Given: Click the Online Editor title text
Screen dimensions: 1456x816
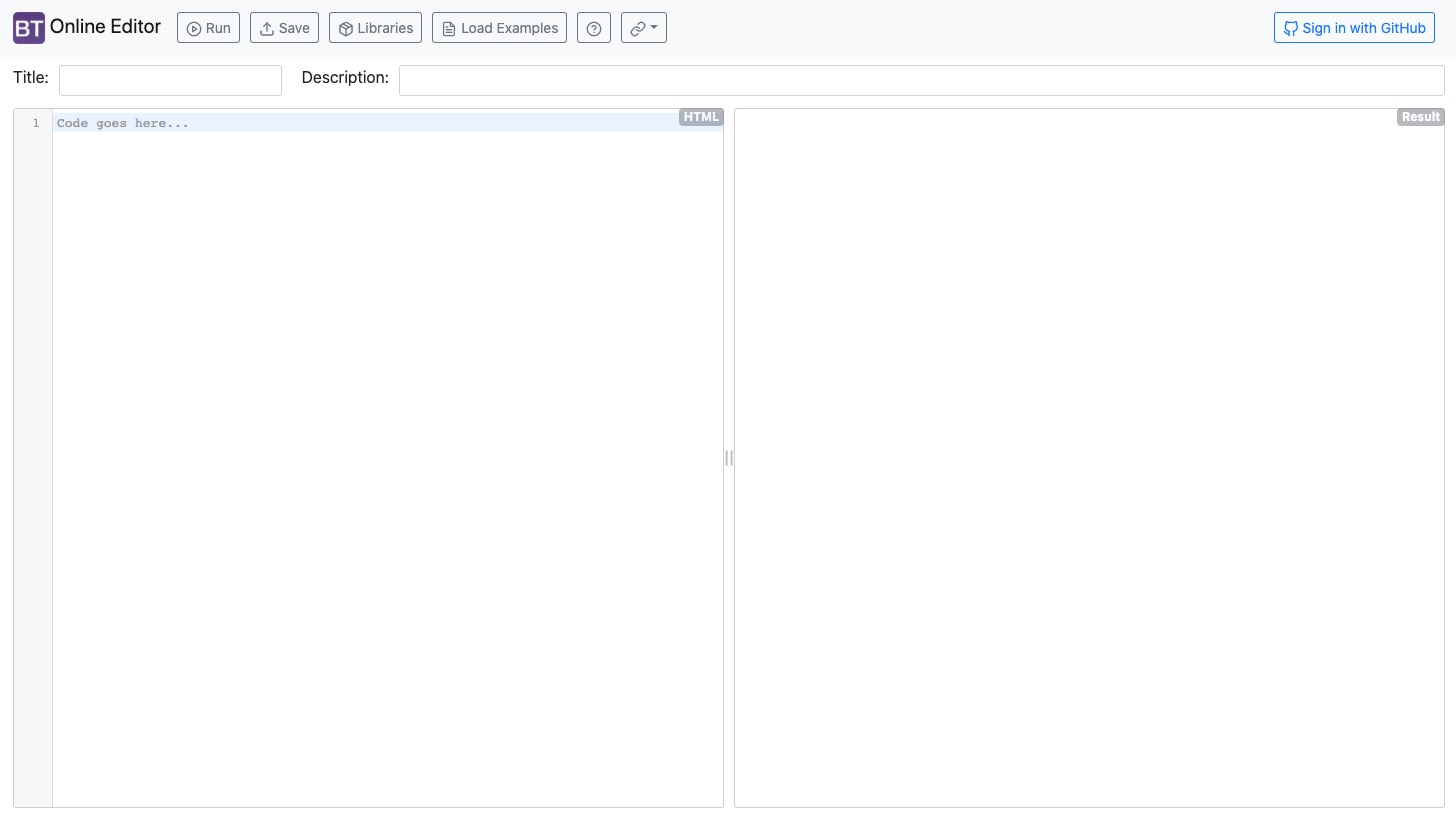Looking at the screenshot, I should point(105,27).
